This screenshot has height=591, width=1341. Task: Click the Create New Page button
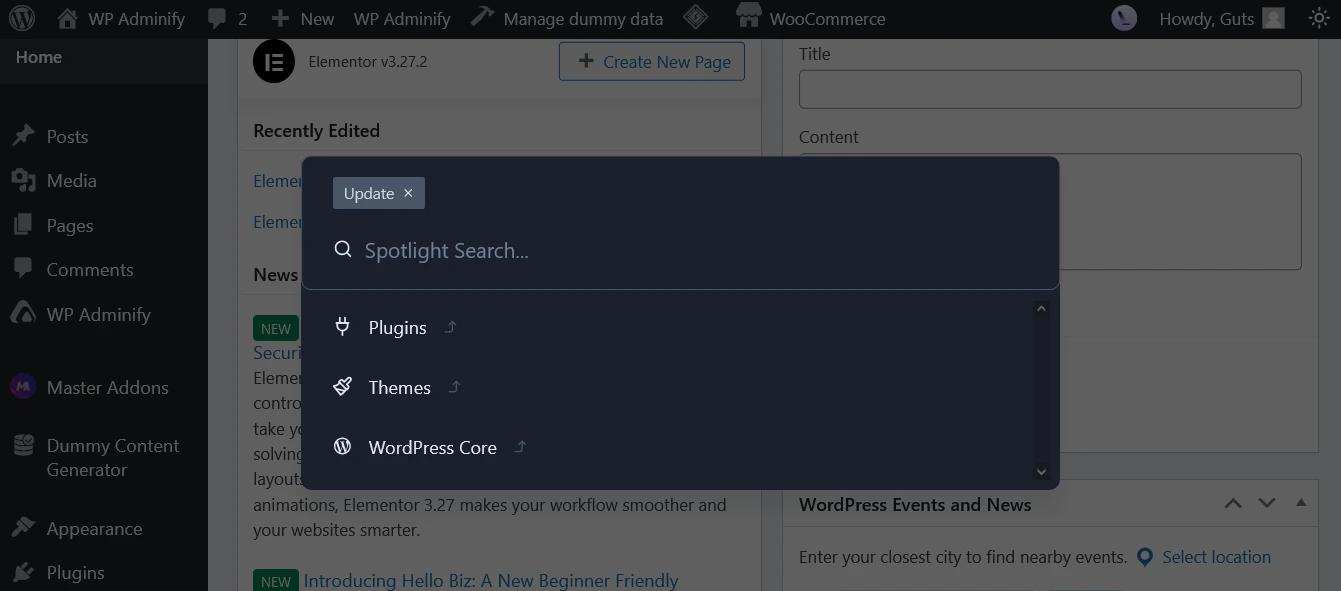[651, 61]
